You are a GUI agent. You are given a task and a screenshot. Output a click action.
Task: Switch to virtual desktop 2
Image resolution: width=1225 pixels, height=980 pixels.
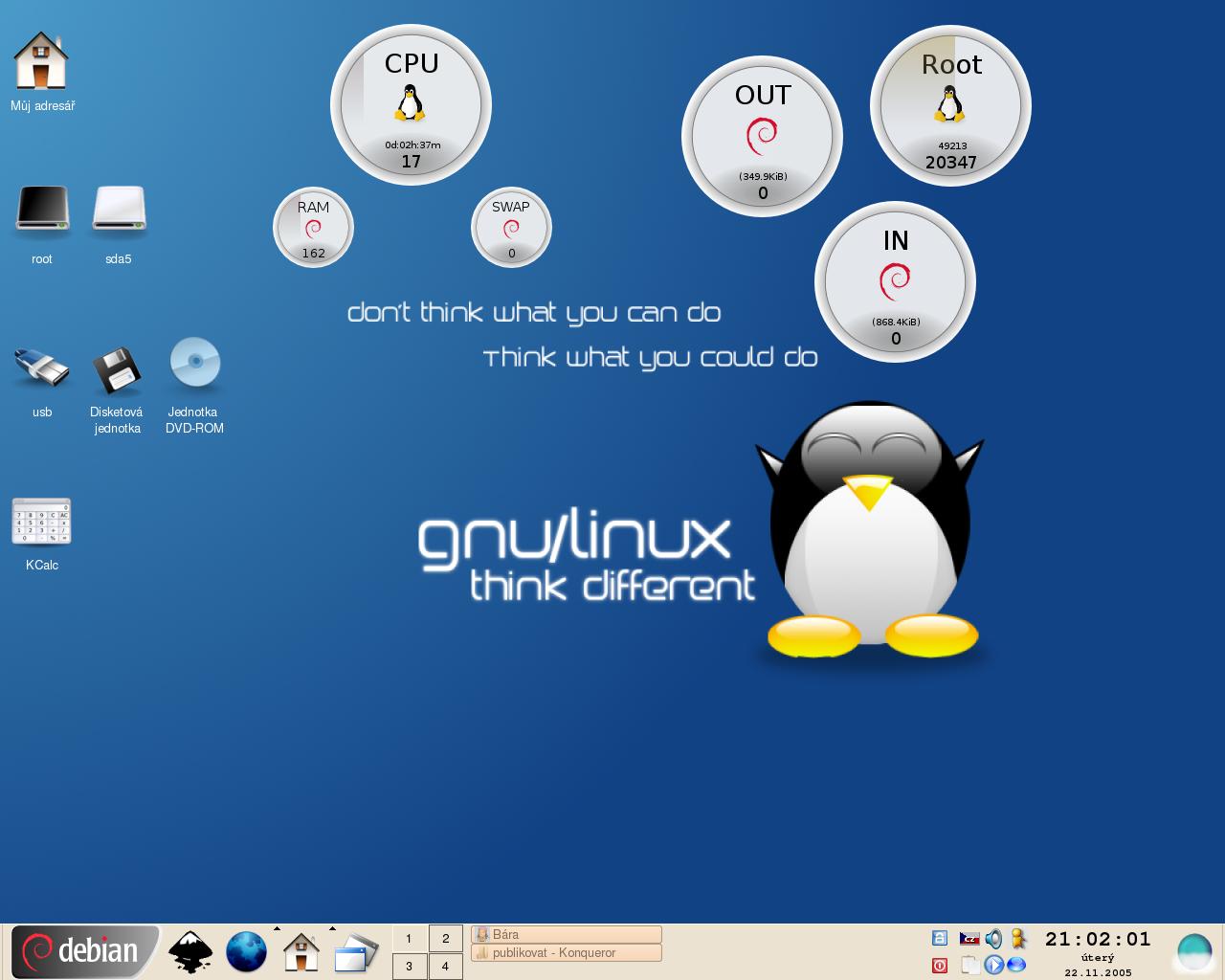(445, 938)
